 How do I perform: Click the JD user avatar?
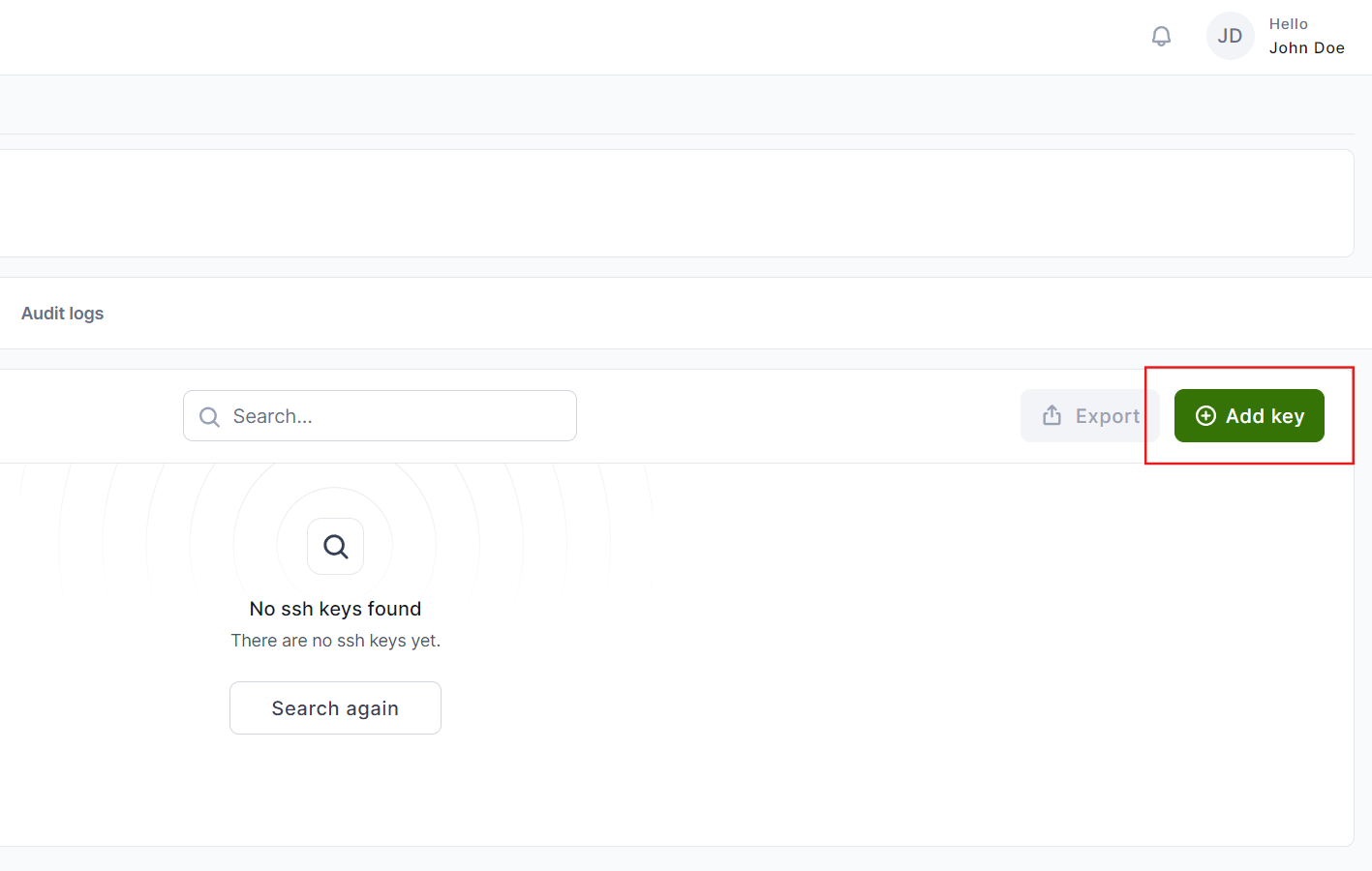click(1230, 37)
